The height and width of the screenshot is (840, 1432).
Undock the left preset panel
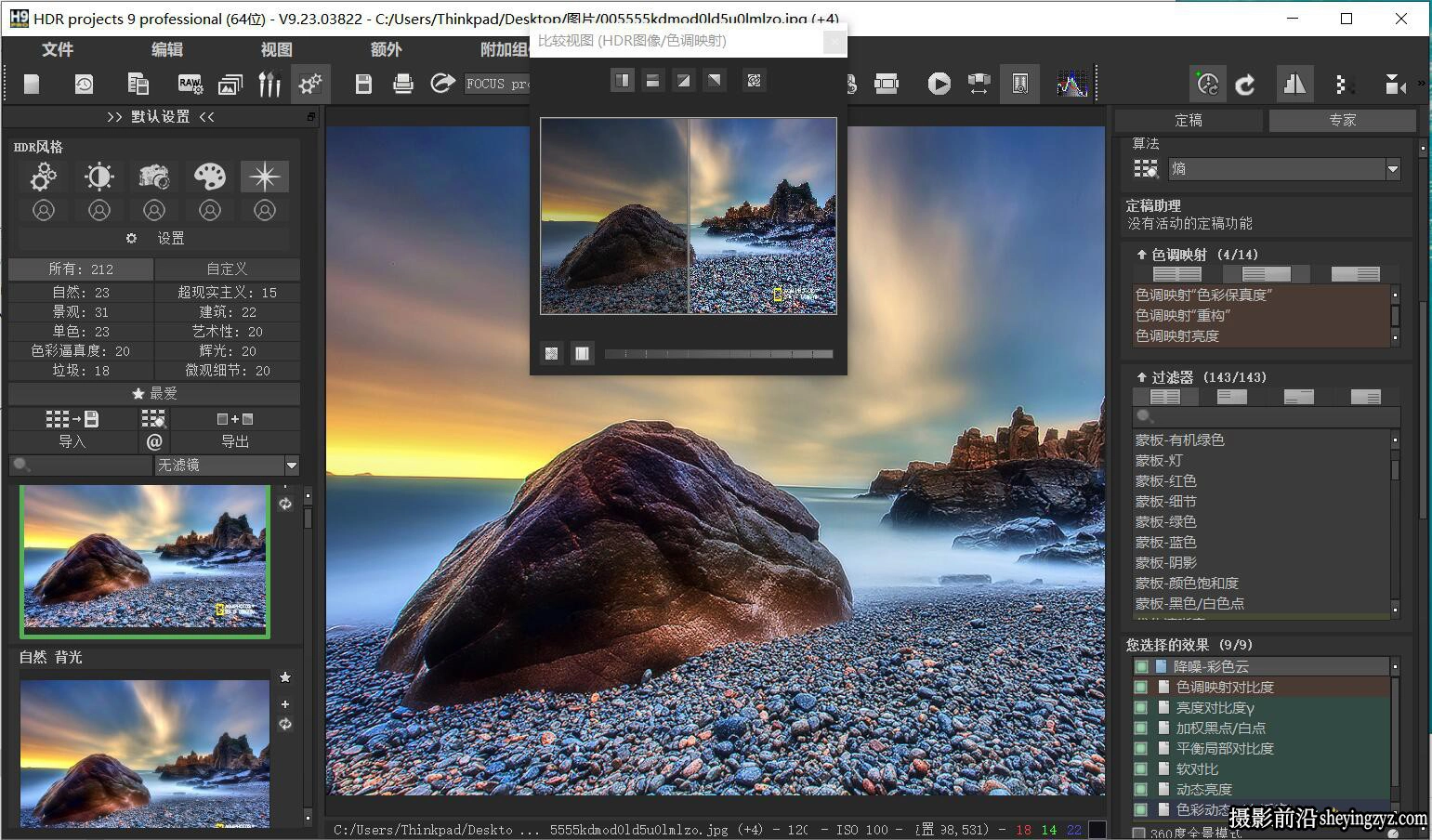(310, 117)
